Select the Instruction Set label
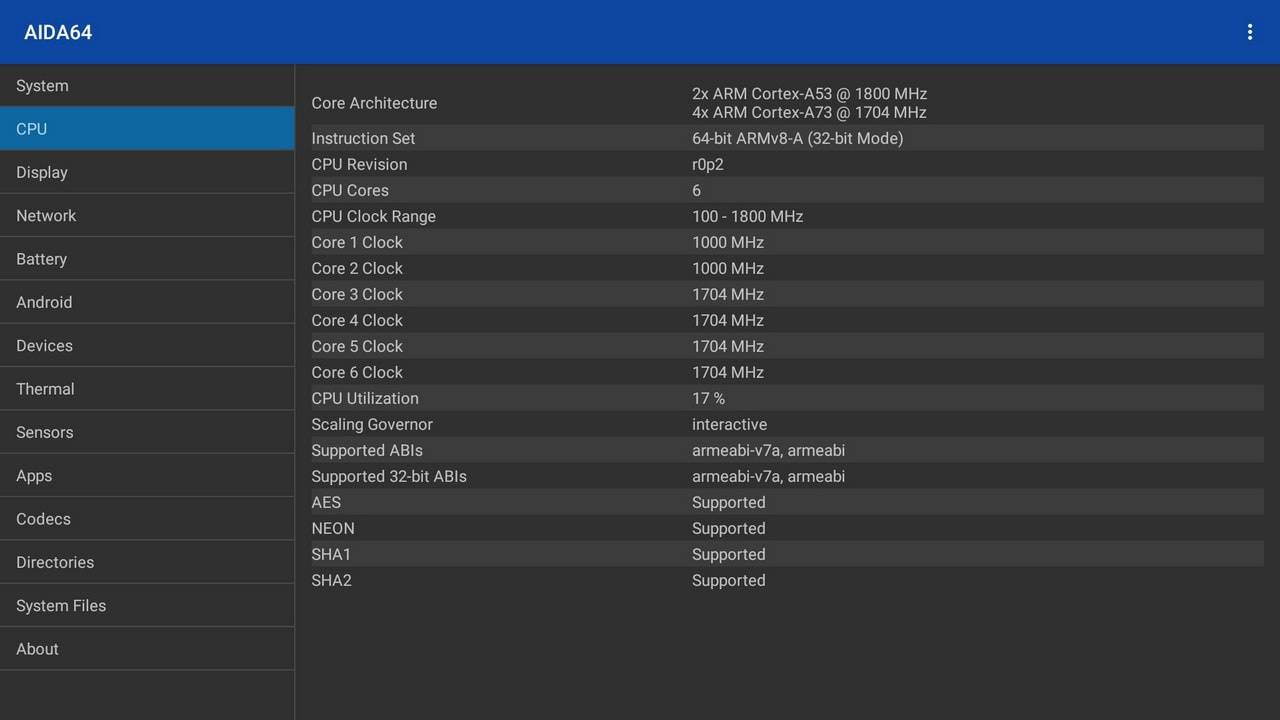Image resolution: width=1280 pixels, height=720 pixels. coord(363,138)
